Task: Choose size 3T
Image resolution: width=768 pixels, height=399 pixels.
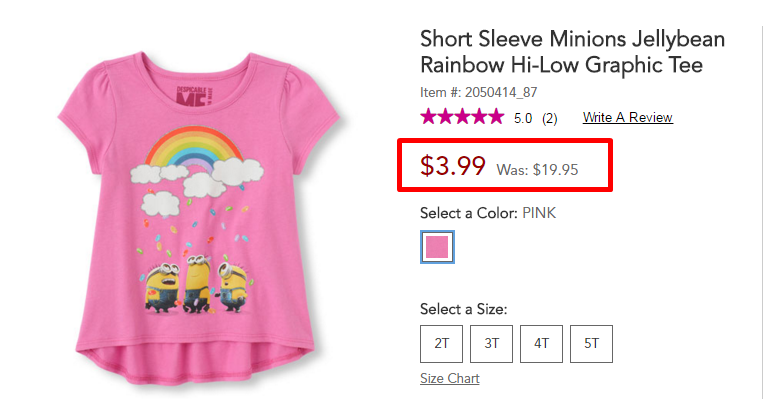Action: coord(491,344)
